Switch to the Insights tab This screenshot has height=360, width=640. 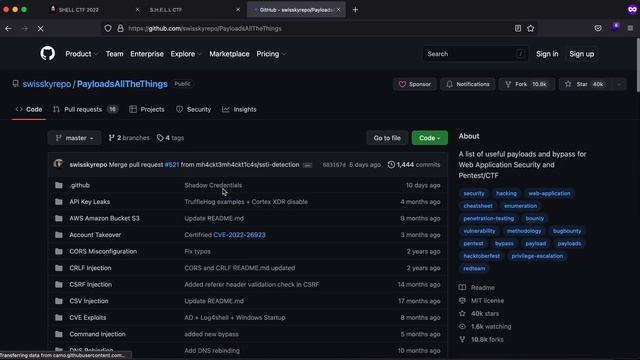(239, 109)
